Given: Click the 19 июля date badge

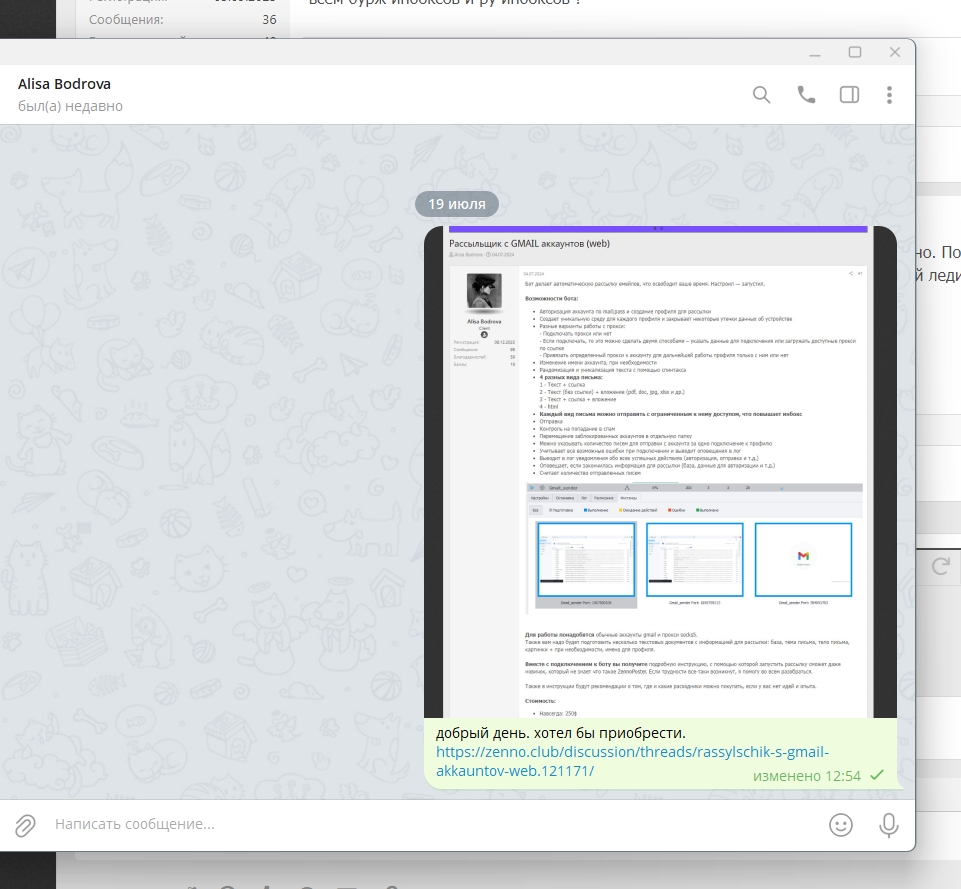Looking at the screenshot, I should pos(457,204).
